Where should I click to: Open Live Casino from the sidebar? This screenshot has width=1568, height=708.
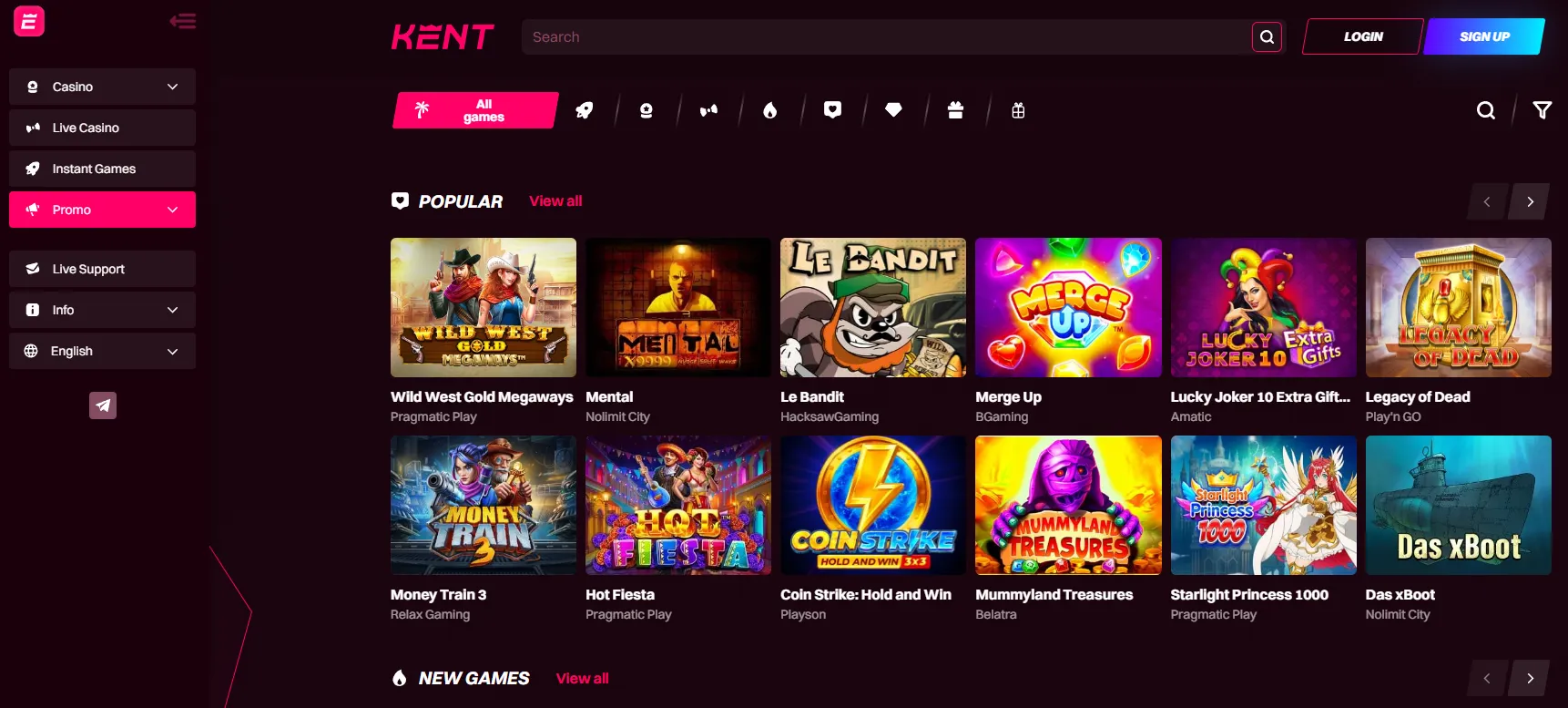point(102,128)
